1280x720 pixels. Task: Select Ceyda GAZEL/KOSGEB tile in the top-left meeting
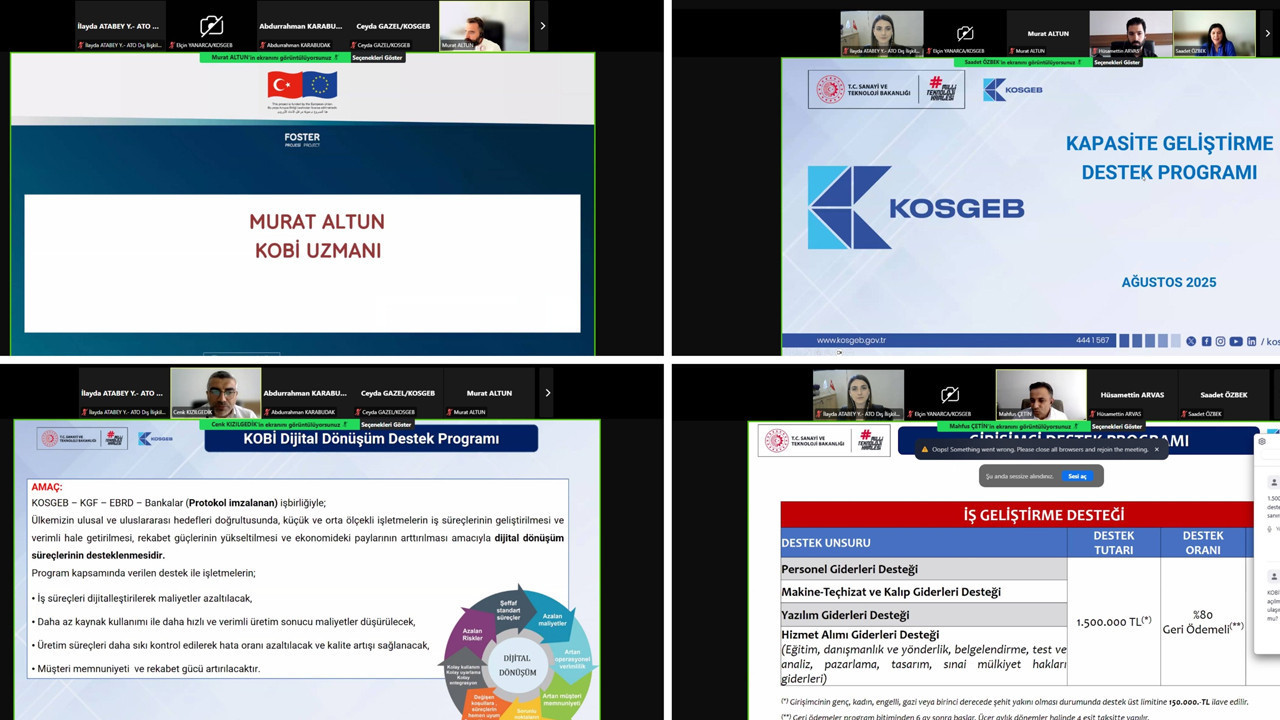[393, 26]
